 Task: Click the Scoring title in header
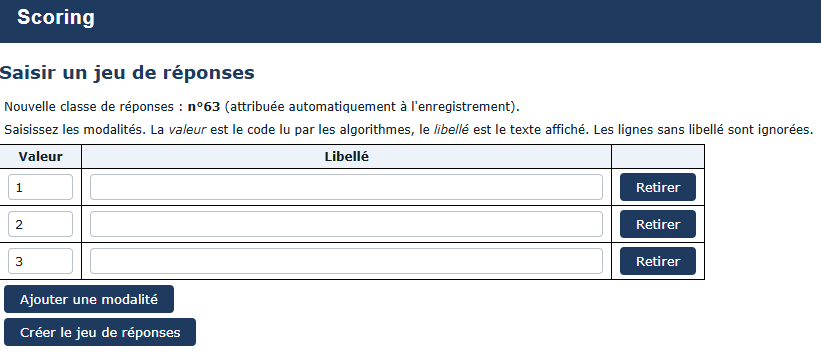click(x=56, y=17)
